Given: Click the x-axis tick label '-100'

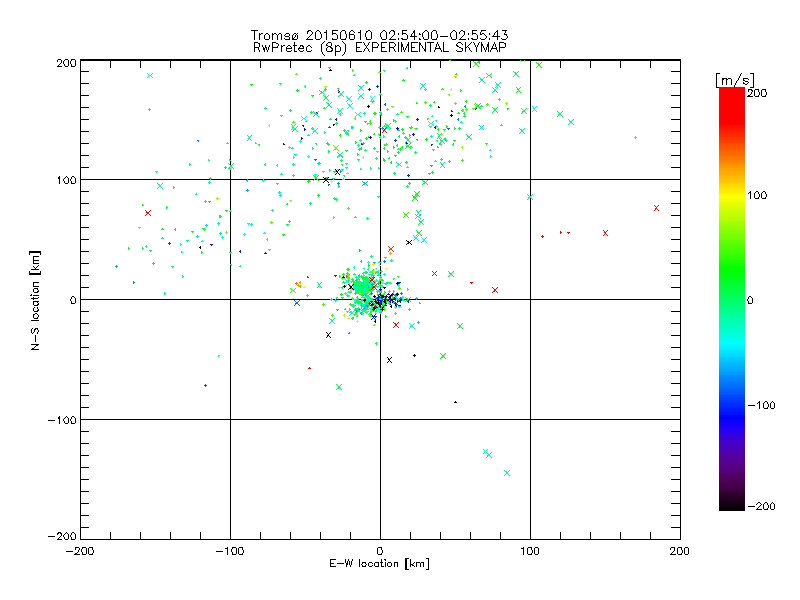Looking at the screenshot, I should coord(230,551).
